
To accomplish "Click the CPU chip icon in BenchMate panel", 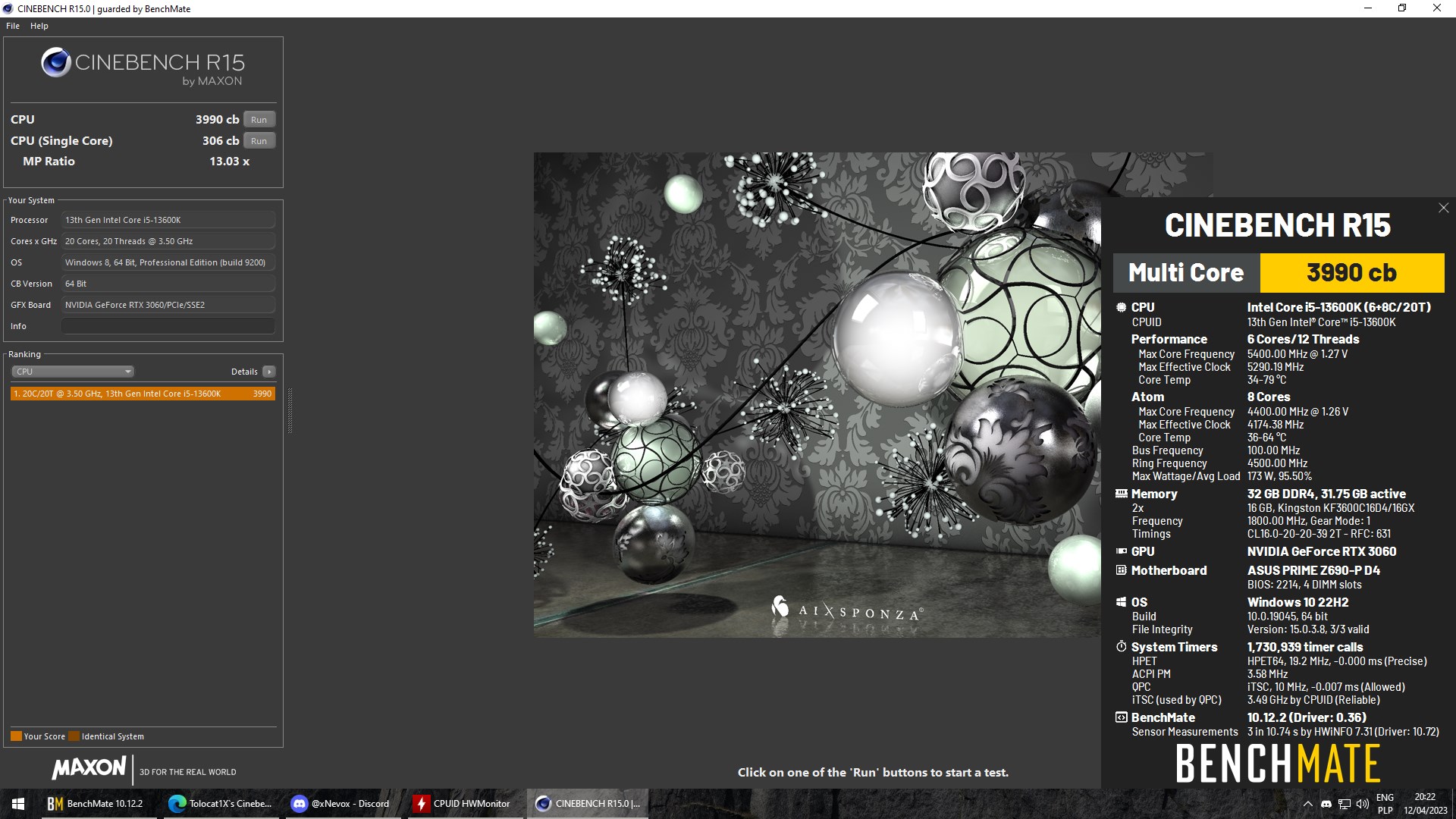I will [x=1121, y=307].
